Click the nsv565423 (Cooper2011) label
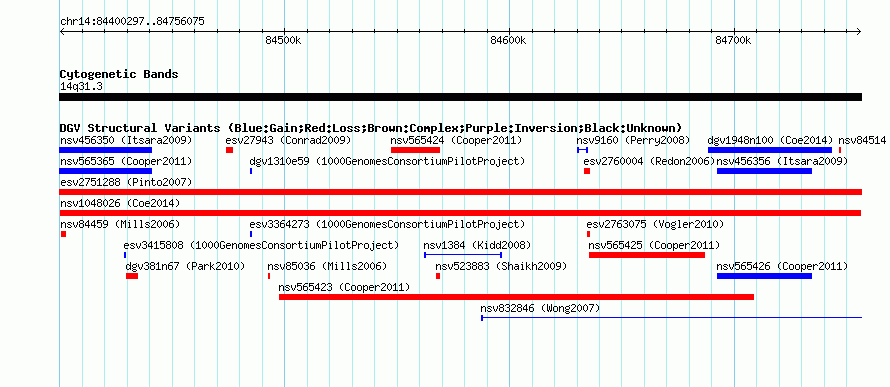 coord(344,287)
